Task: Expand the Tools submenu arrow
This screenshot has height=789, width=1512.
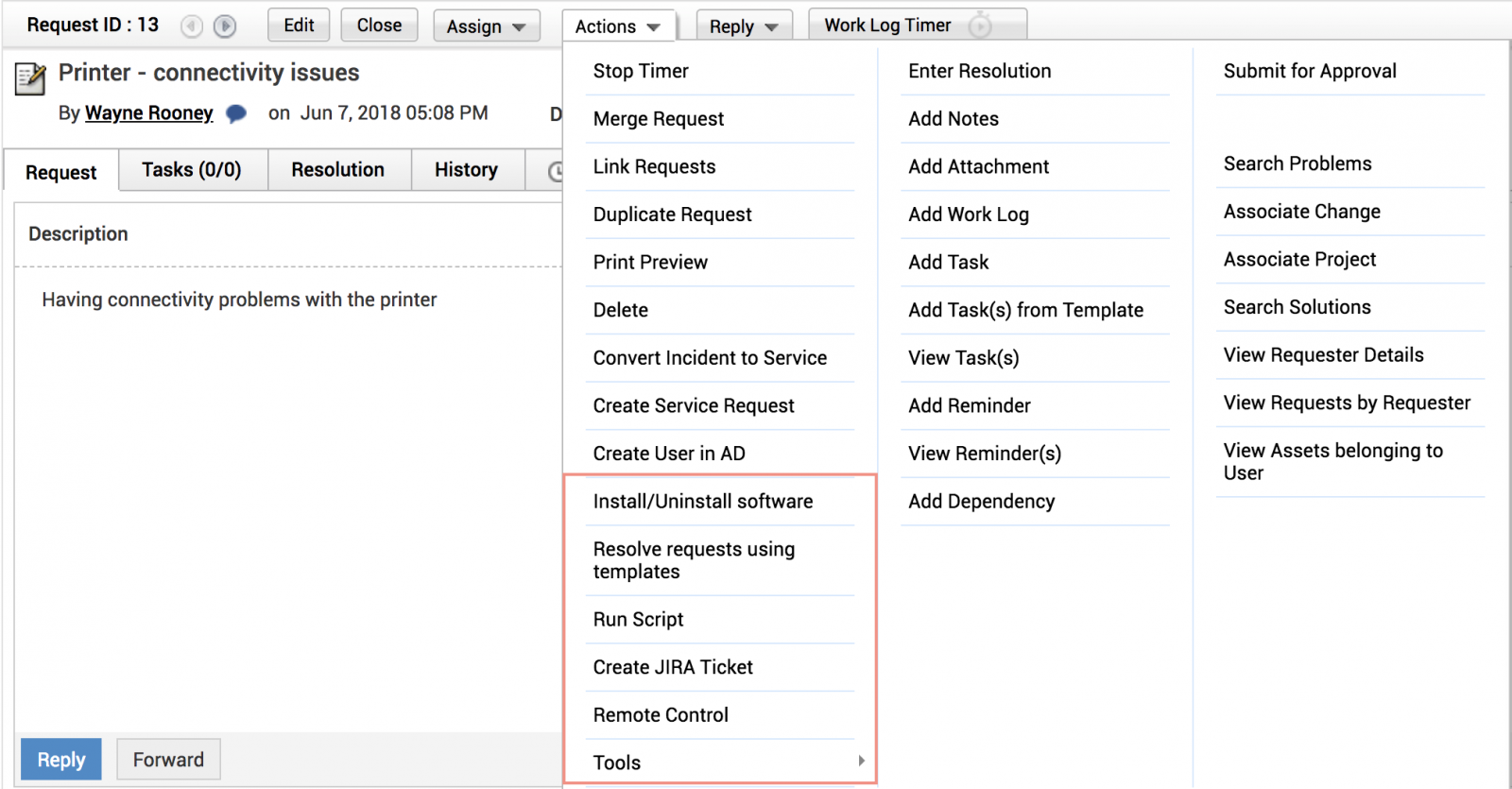Action: coord(861,761)
